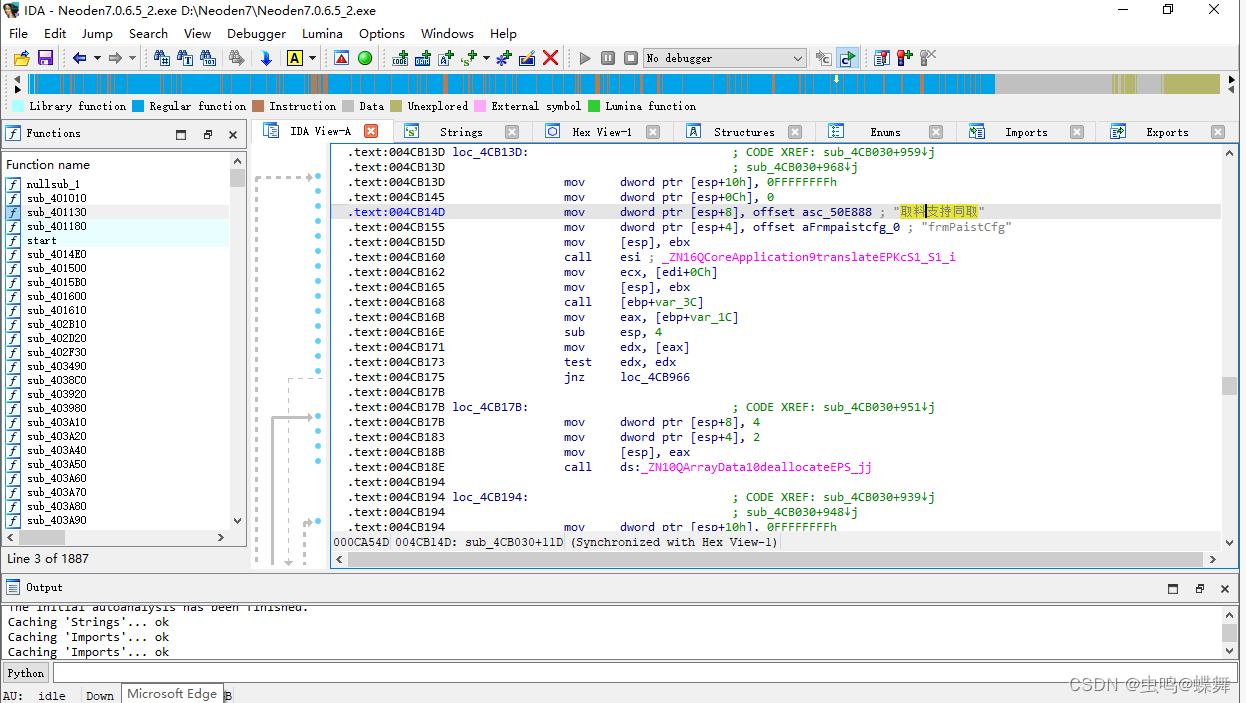Screen dimensions: 1246x703
Task: Switch to the Imports tab
Action: [x=1026, y=132]
